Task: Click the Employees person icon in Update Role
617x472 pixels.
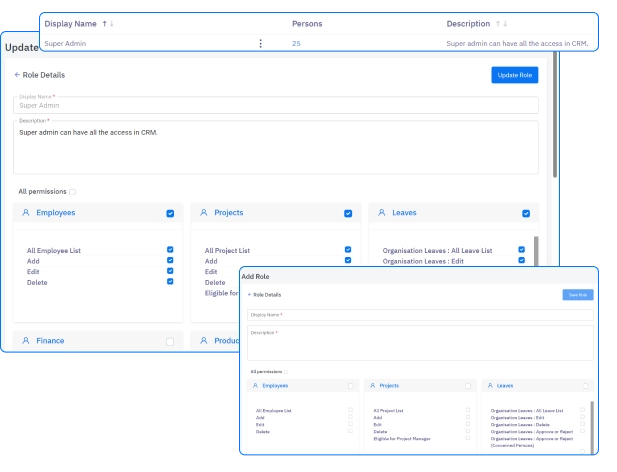Action: tap(26, 213)
